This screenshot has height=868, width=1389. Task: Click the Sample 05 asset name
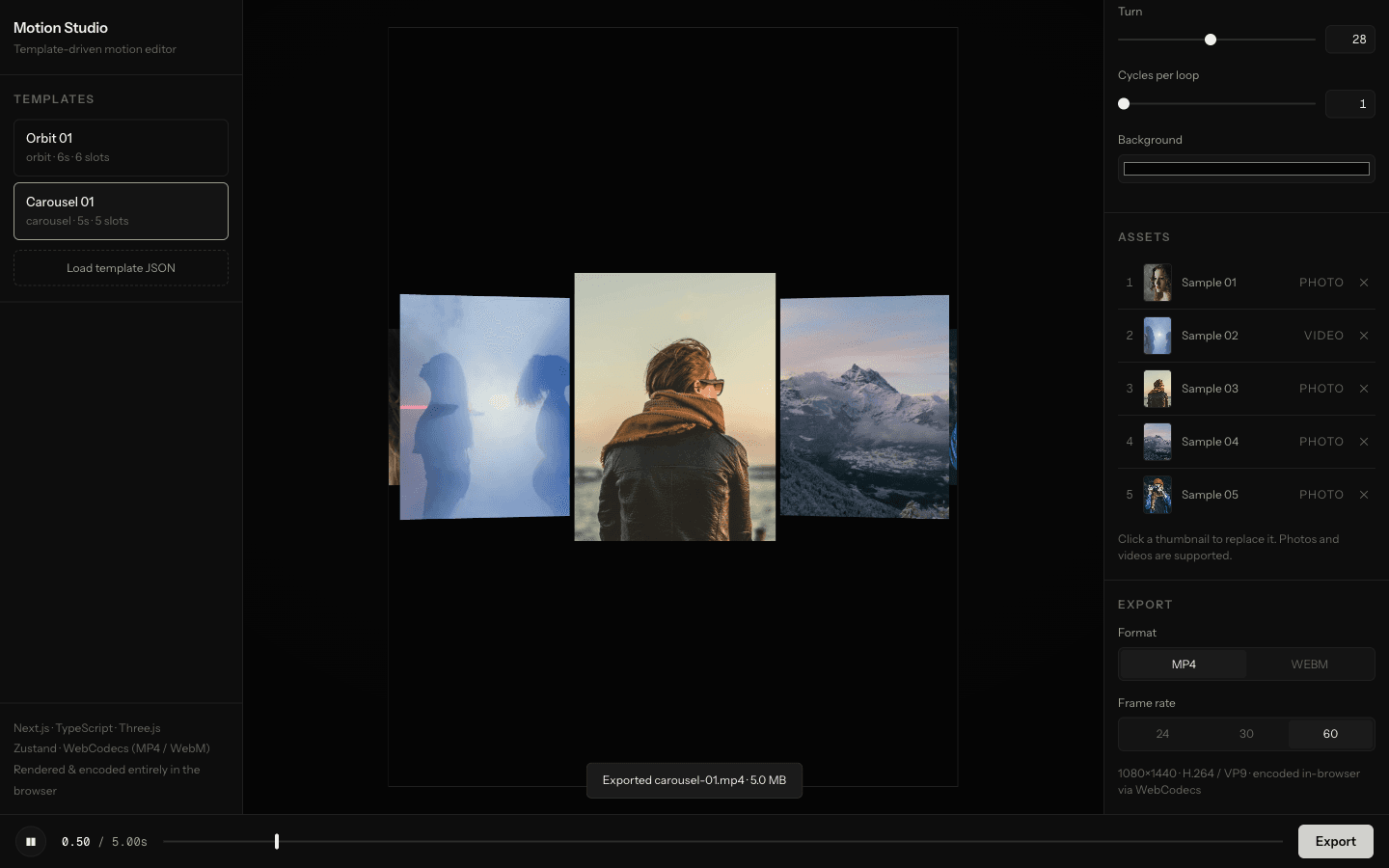point(1210,495)
